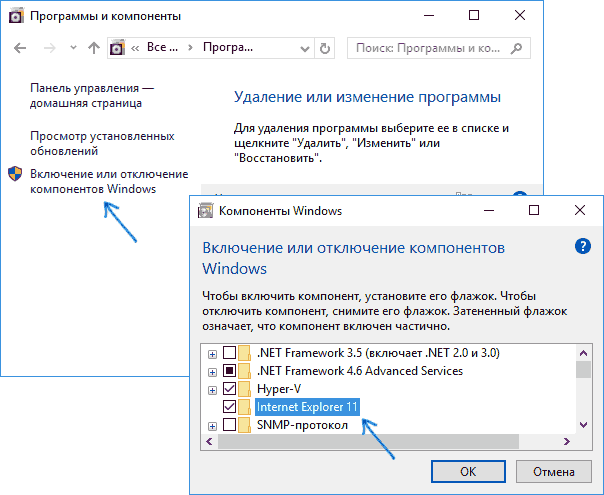The height and width of the screenshot is (495, 604).
Task: Uncheck the Hyper-V checkbox
Action: [x=230, y=388]
